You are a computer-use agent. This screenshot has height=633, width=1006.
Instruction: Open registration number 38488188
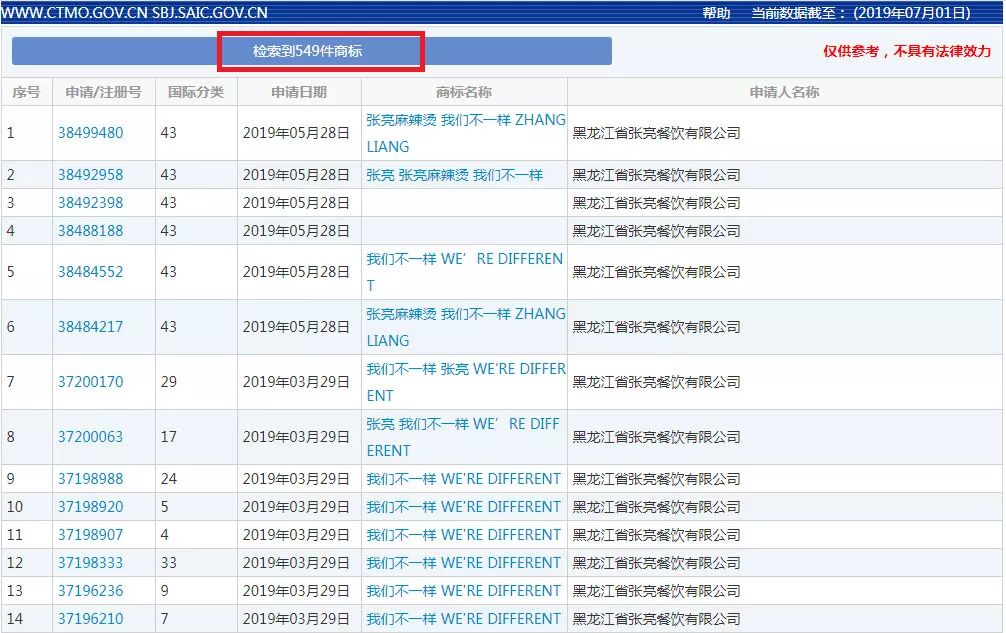click(90, 231)
